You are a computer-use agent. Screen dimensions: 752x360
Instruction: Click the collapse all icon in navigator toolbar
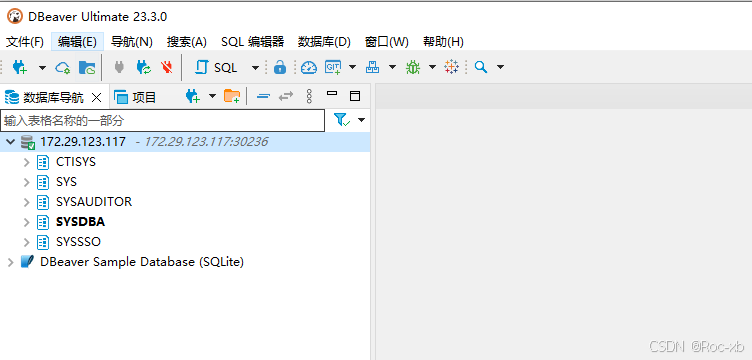pyautogui.click(x=263, y=96)
